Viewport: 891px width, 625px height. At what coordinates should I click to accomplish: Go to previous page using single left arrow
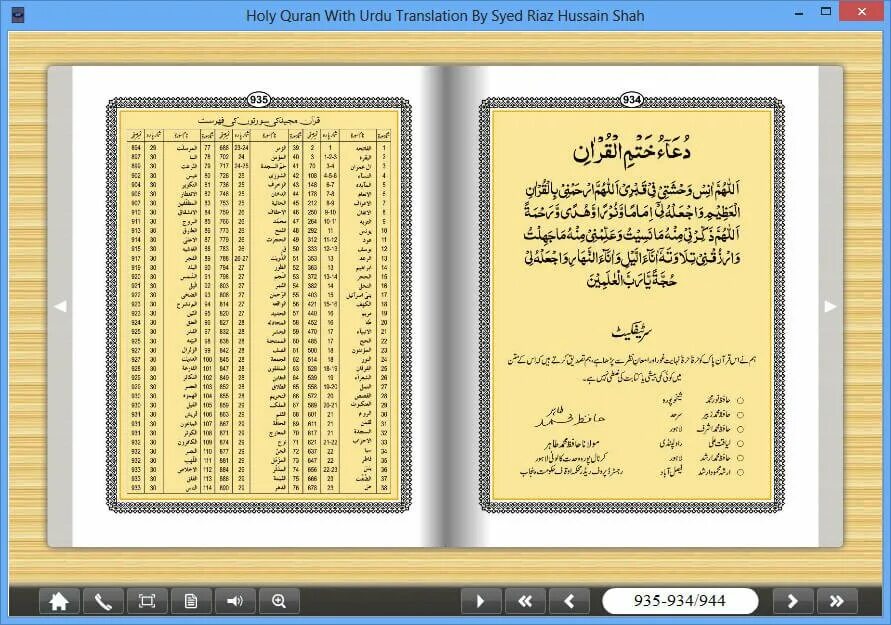coord(569,601)
